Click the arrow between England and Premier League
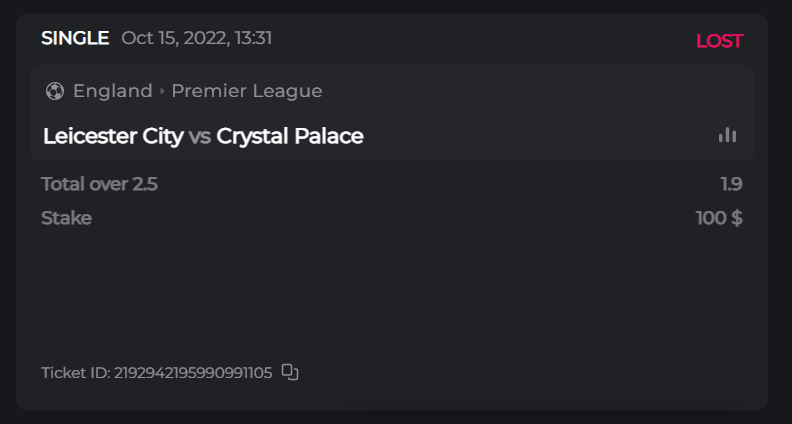Screen dimensions: 792x424 (162, 91)
